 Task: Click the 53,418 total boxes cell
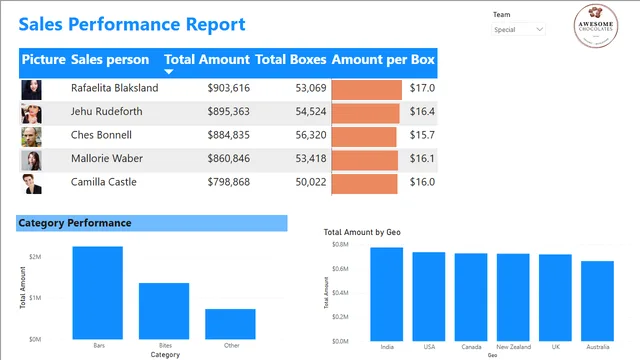pyautogui.click(x=311, y=158)
